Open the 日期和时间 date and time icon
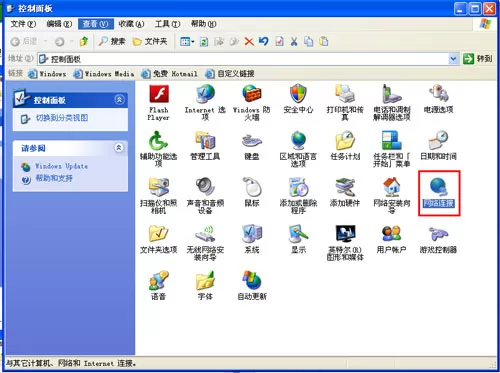The width and height of the screenshot is (500, 373). (438, 146)
